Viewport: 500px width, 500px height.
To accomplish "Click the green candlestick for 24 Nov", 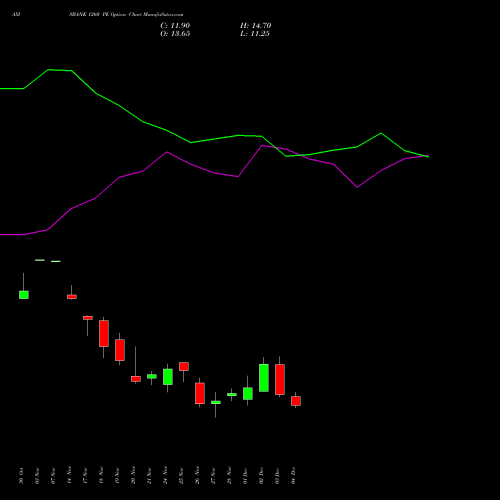I will [x=168, y=377].
